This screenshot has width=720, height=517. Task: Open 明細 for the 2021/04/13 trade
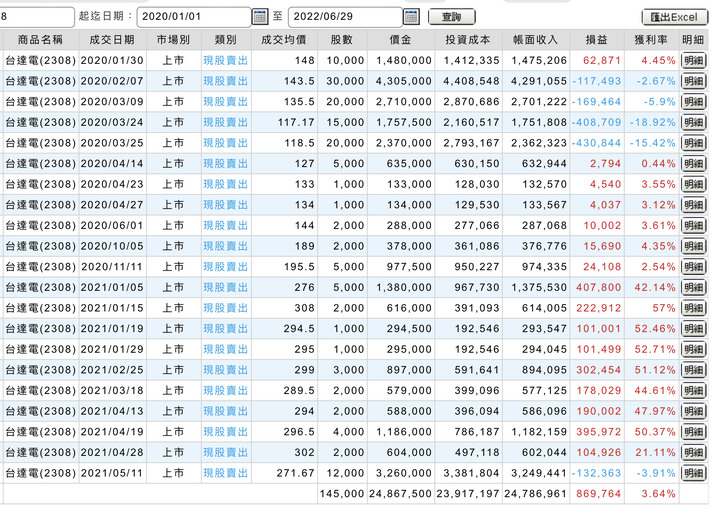point(693,412)
